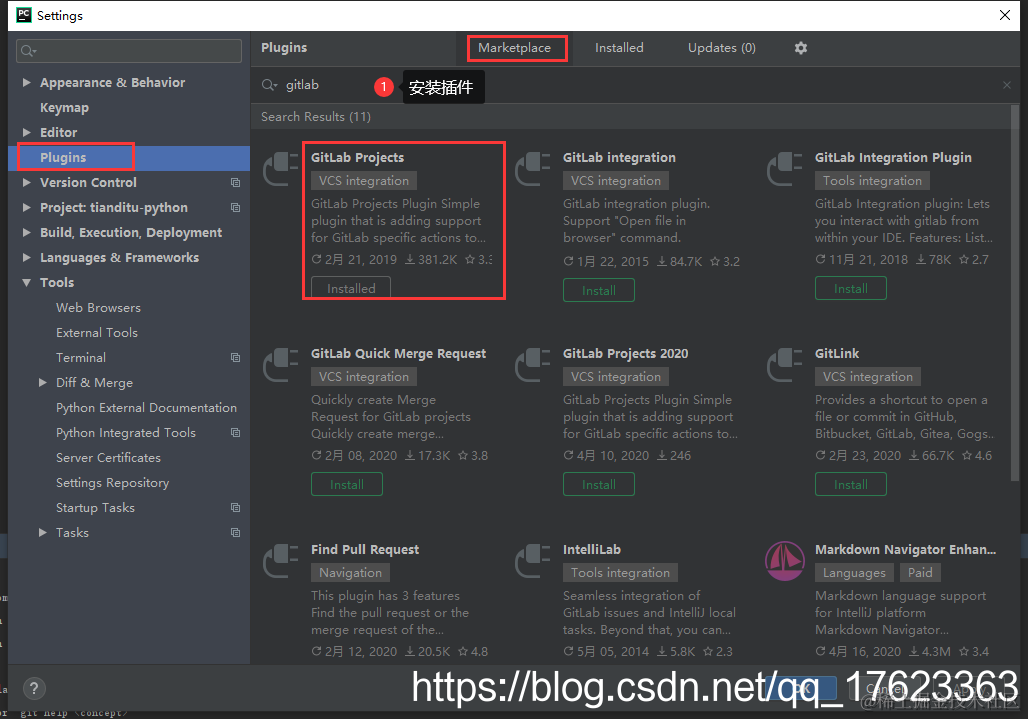The image size is (1028, 719).
Task: Open the plugins settings gear icon
Action: coord(801,48)
